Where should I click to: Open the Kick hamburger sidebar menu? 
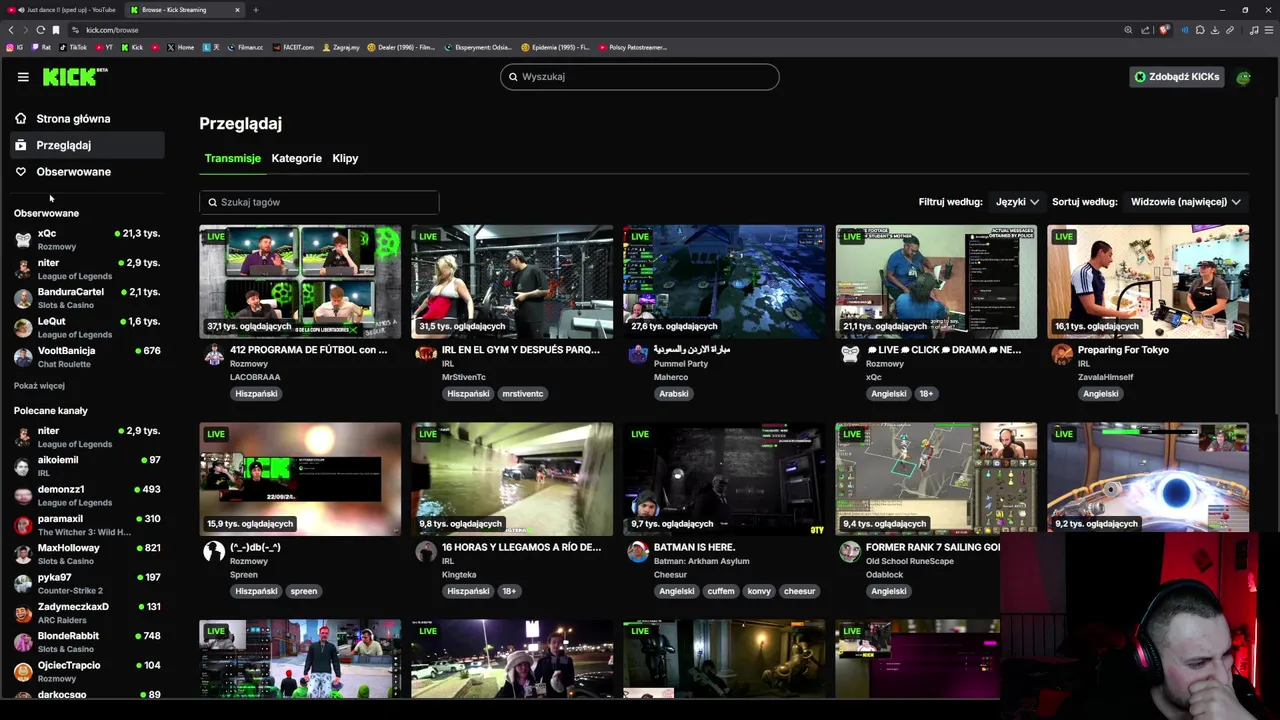click(23, 77)
